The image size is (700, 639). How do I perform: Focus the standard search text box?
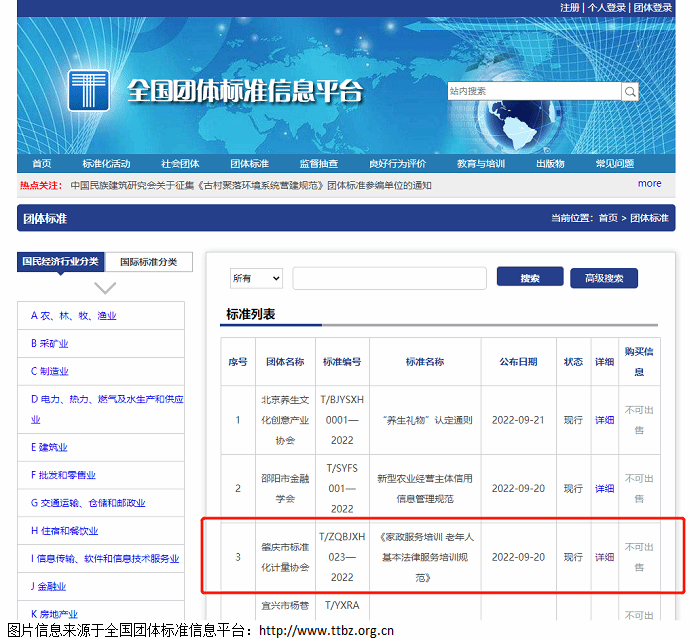point(389,278)
